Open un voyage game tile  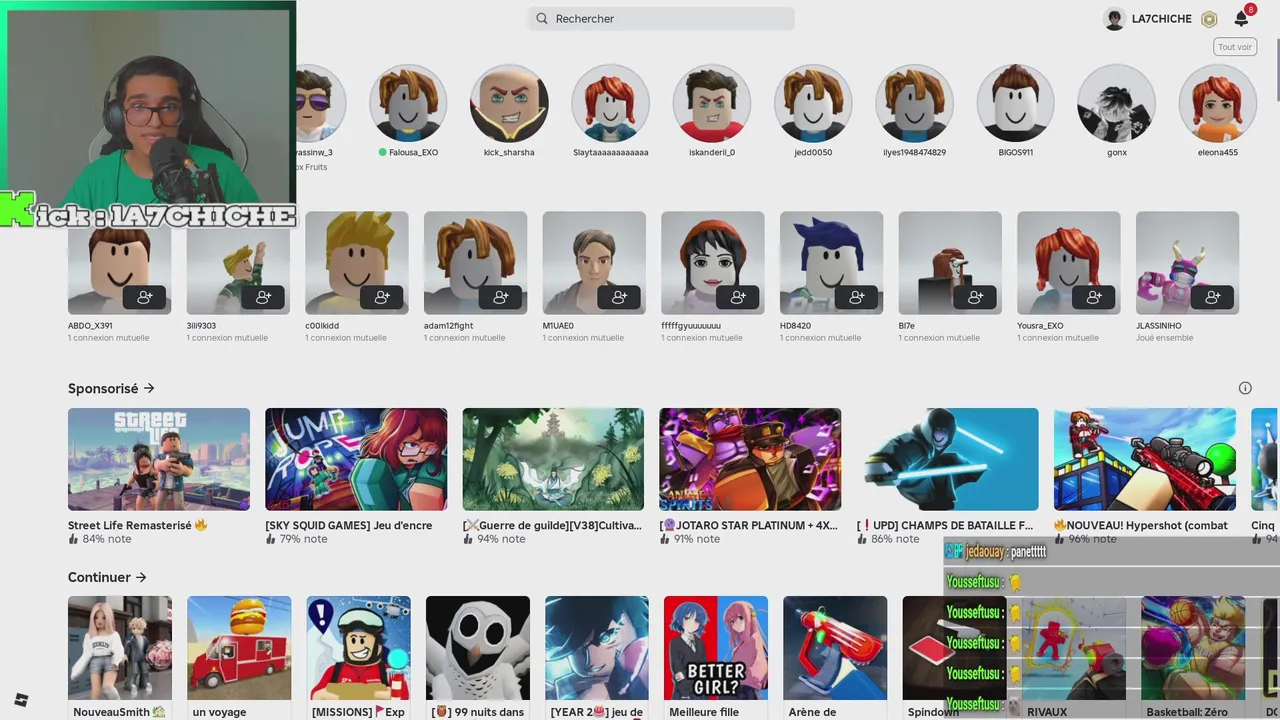(239, 648)
